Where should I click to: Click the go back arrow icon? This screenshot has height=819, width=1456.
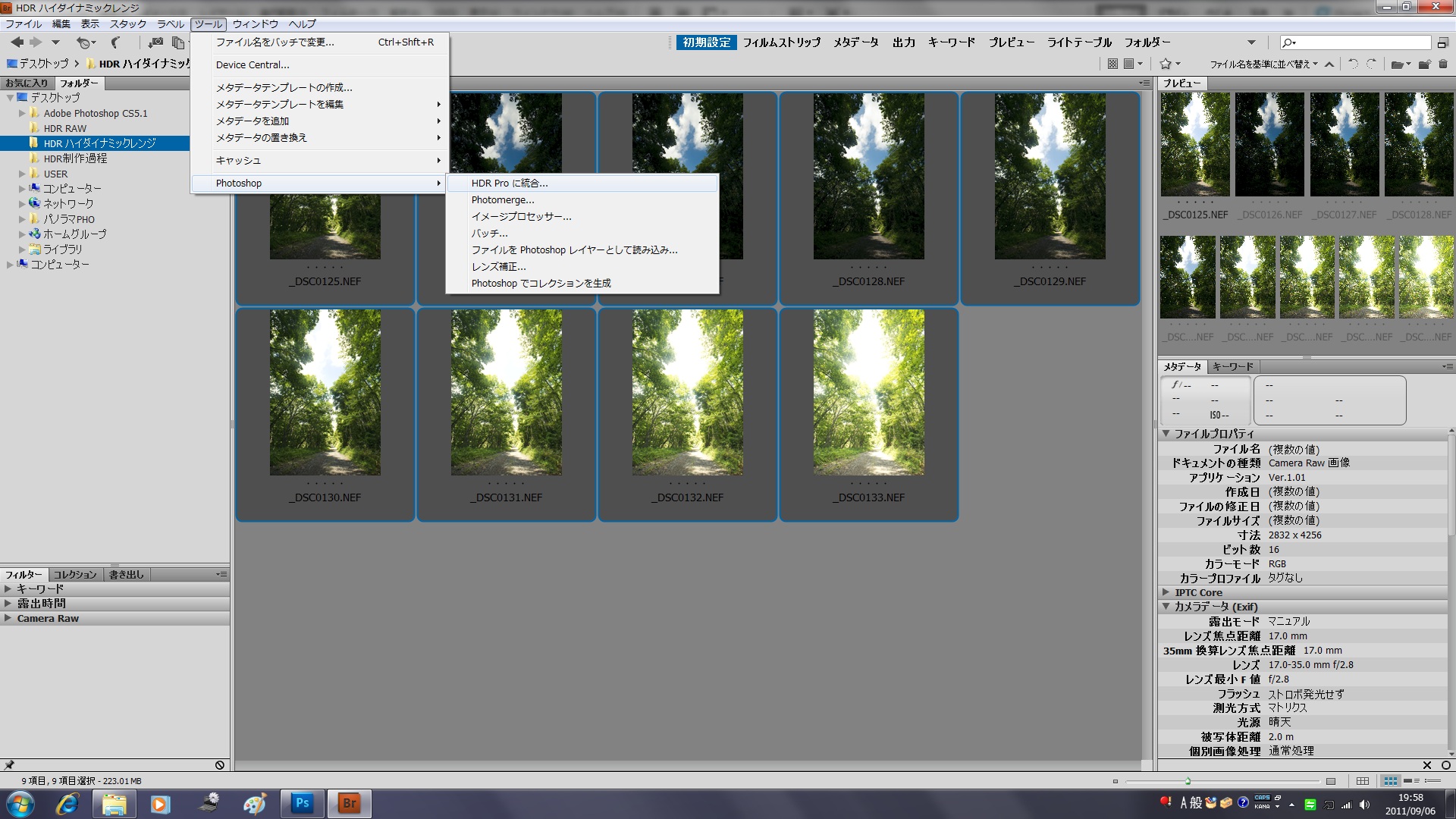pyautogui.click(x=17, y=42)
